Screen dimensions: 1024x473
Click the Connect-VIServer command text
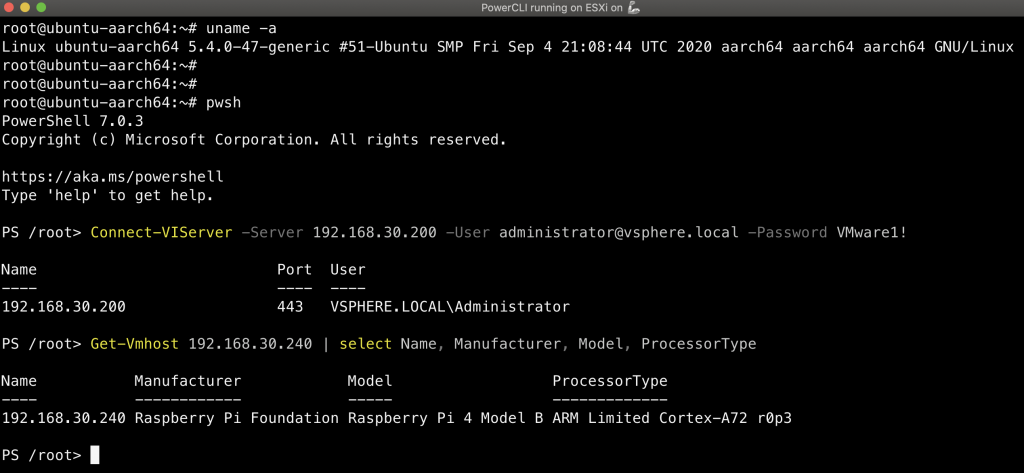tap(161, 232)
